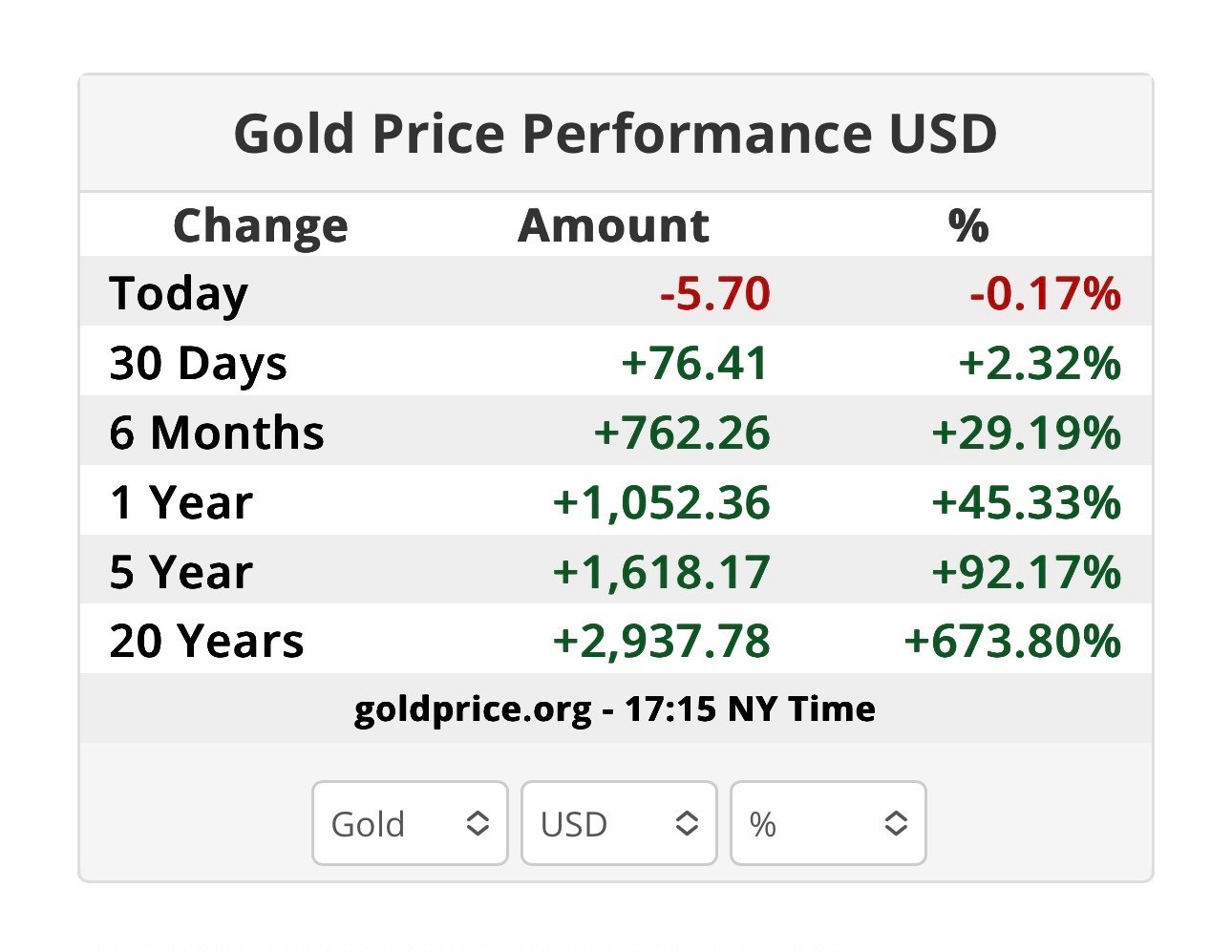Select the Amount column header
This screenshot has width=1232, height=952.
click(614, 226)
